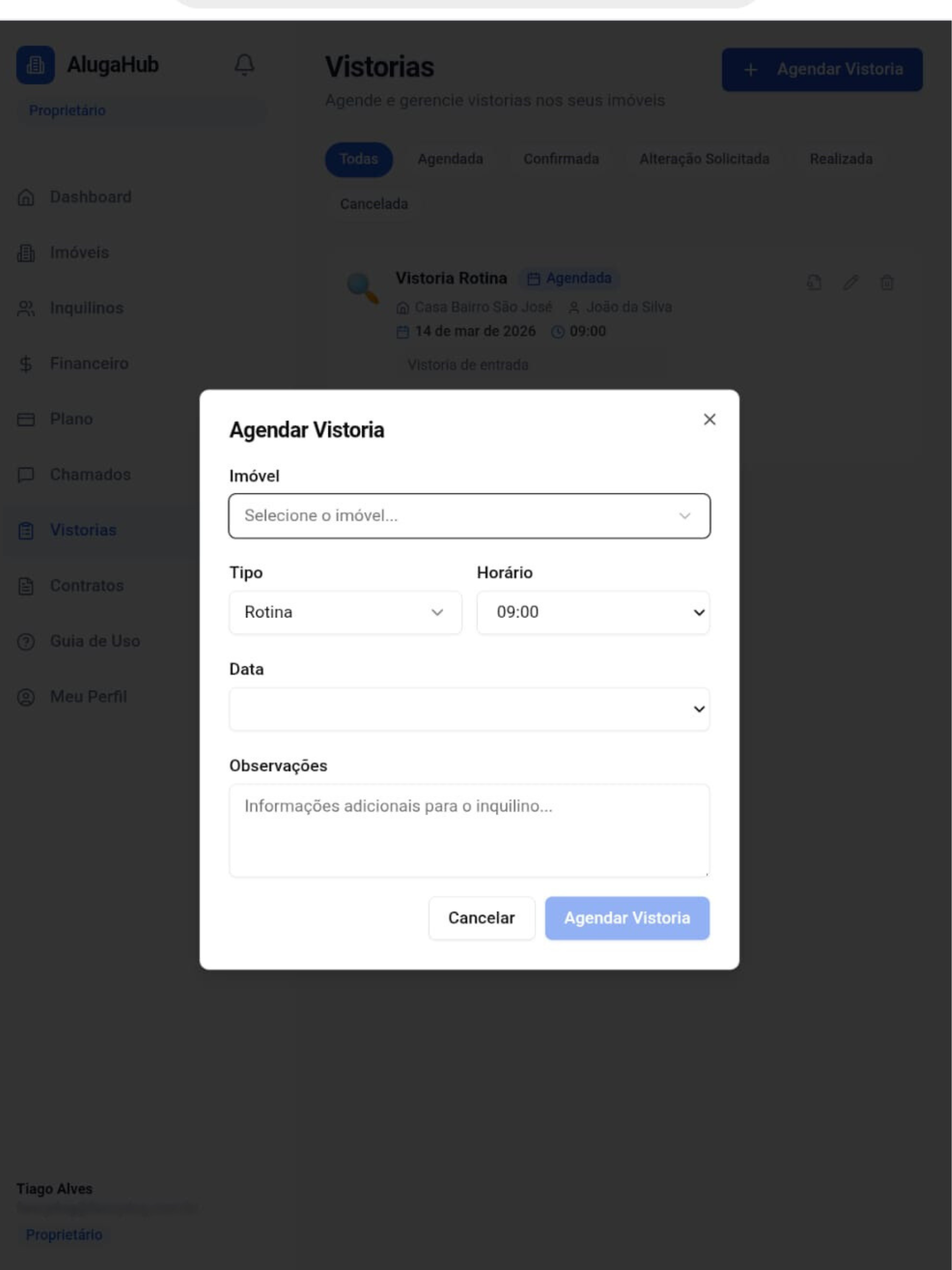Click the top-right Agendar Vistoria button
Viewport: 952px width, 1270px height.
pos(822,70)
